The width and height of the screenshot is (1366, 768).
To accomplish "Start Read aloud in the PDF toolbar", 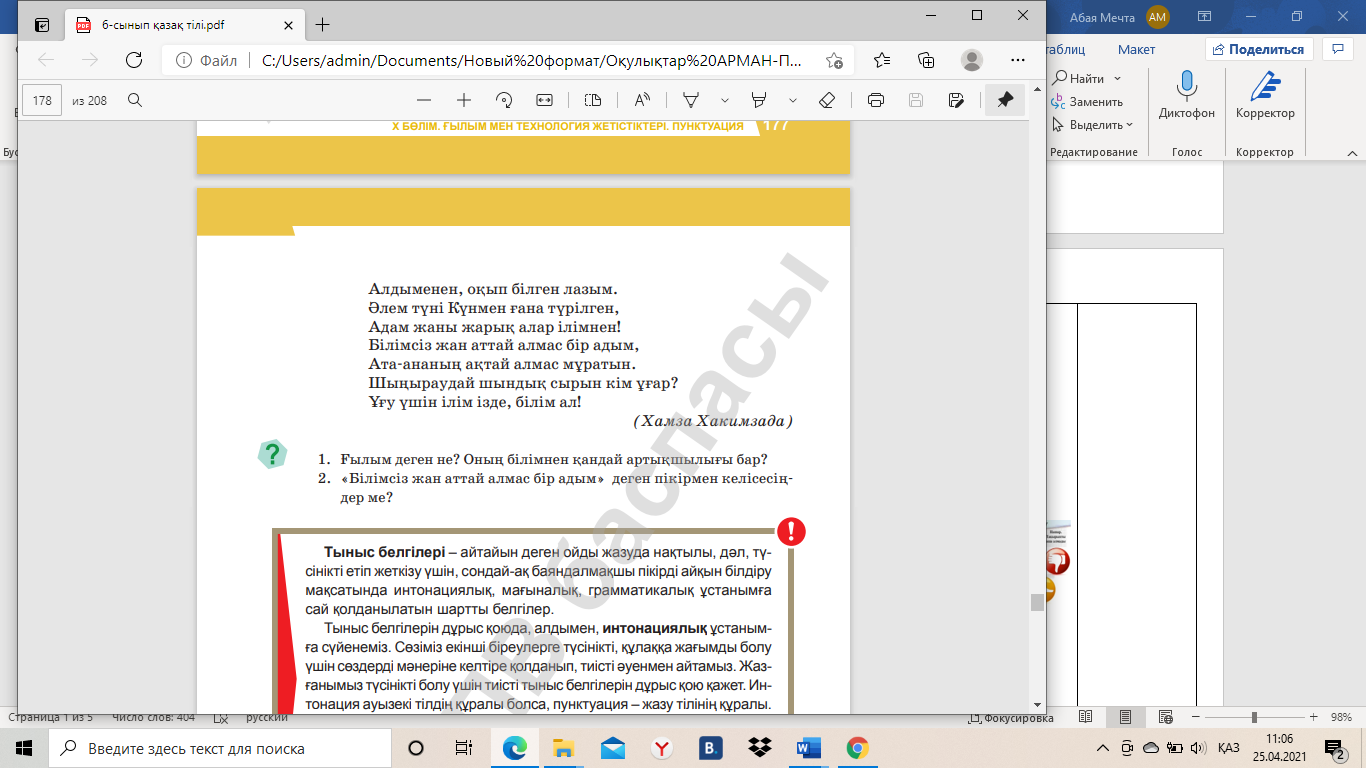I will tap(642, 100).
